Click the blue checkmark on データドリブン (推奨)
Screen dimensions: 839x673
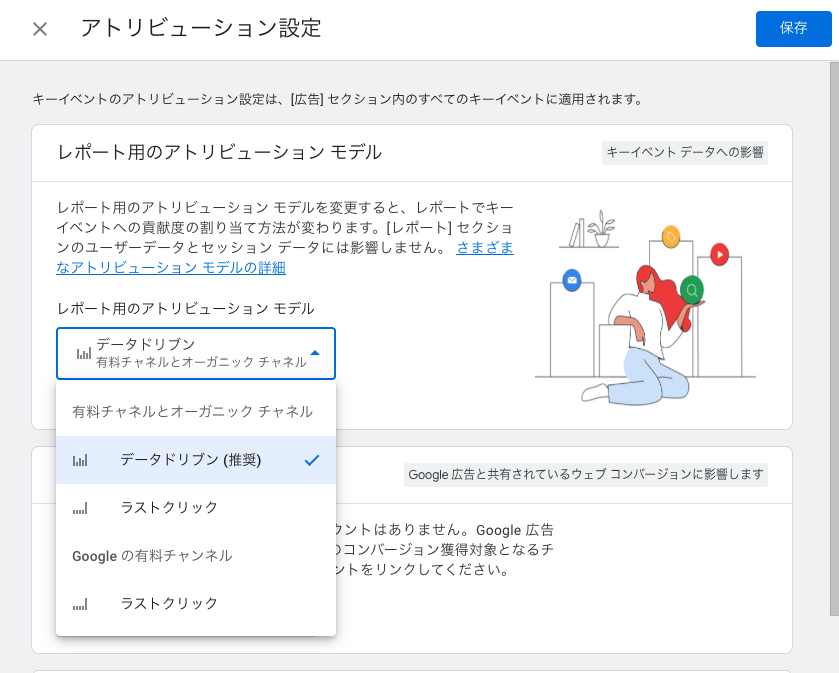312,460
